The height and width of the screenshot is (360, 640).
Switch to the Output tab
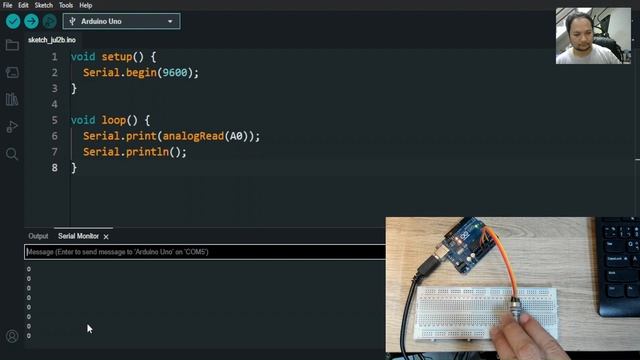tap(38, 236)
